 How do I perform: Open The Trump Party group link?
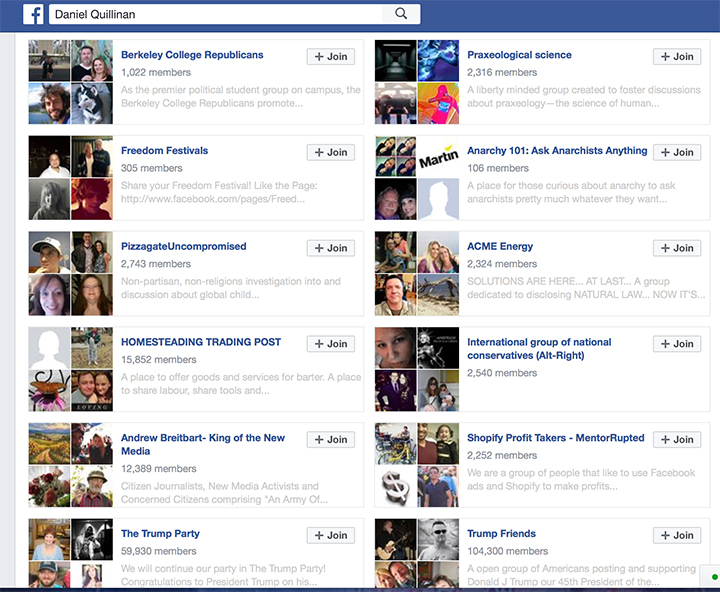pos(160,534)
